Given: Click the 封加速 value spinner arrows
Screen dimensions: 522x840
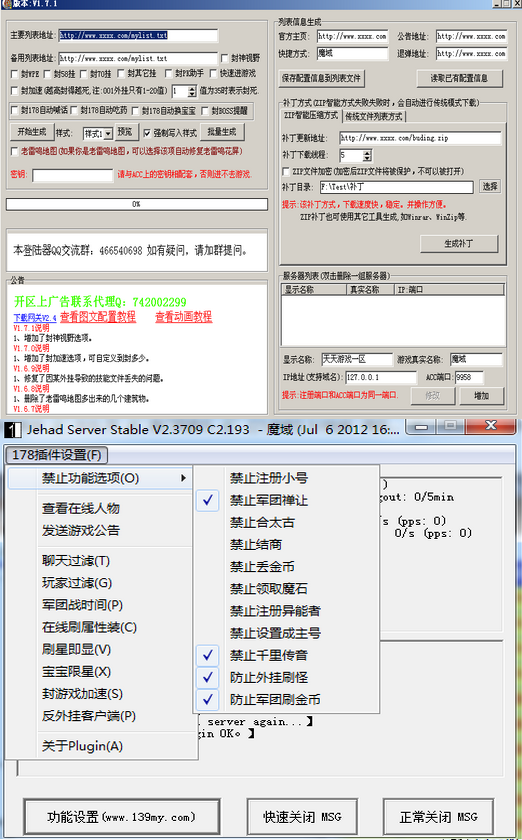Looking at the screenshot, I should tap(192, 92).
